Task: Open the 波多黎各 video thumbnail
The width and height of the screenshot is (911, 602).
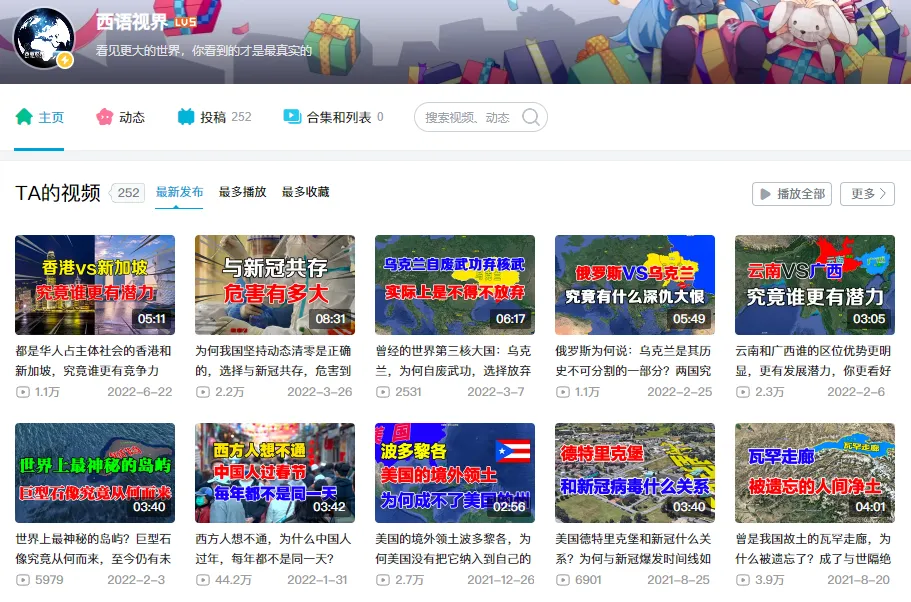Action: [455, 472]
